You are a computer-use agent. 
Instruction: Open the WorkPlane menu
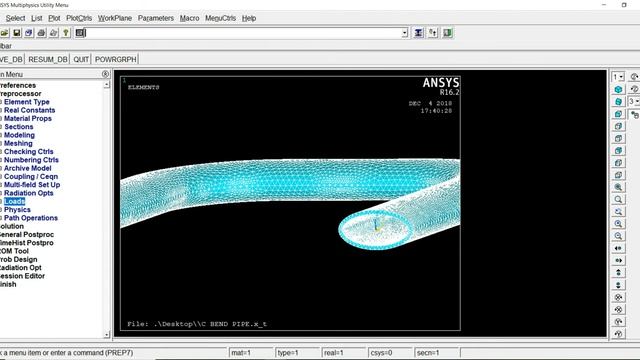[x=115, y=18]
